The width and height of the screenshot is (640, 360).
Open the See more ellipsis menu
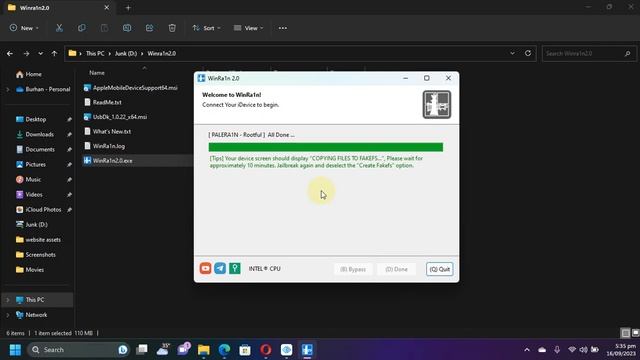tap(282, 28)
